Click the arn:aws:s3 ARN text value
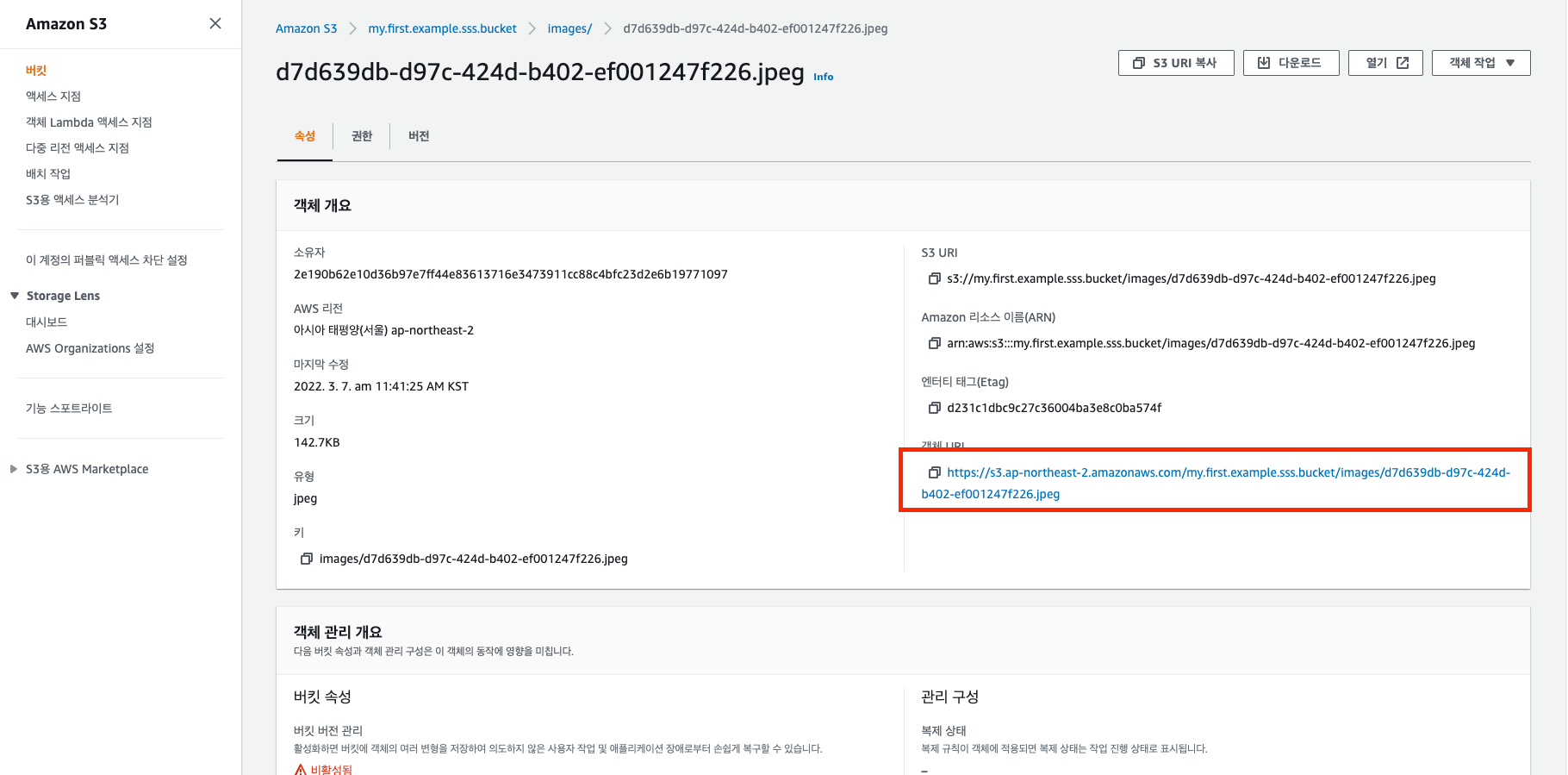The image size is (1568, 775). (x=1211, y=343)
